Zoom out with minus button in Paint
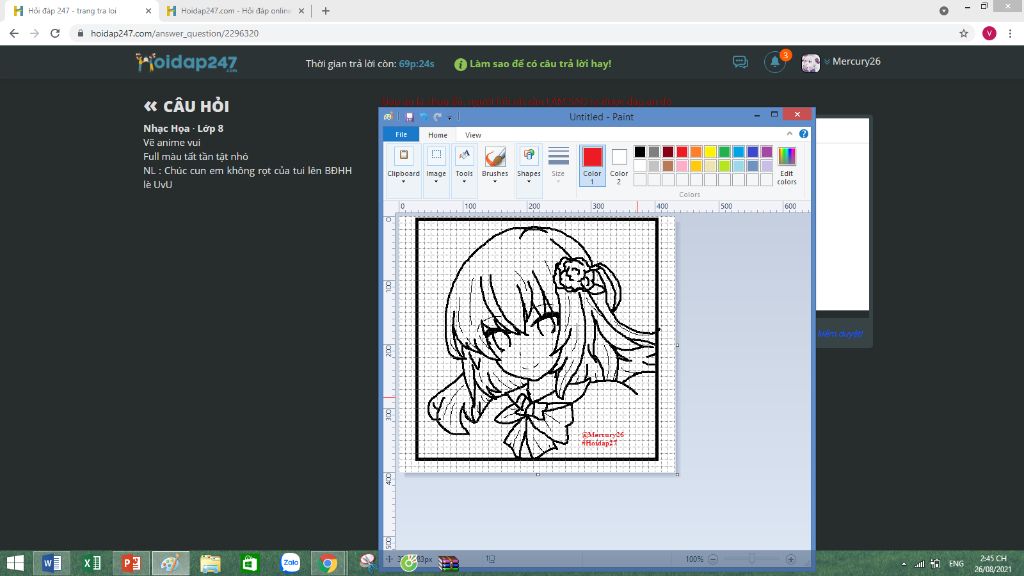 (712, 559)
